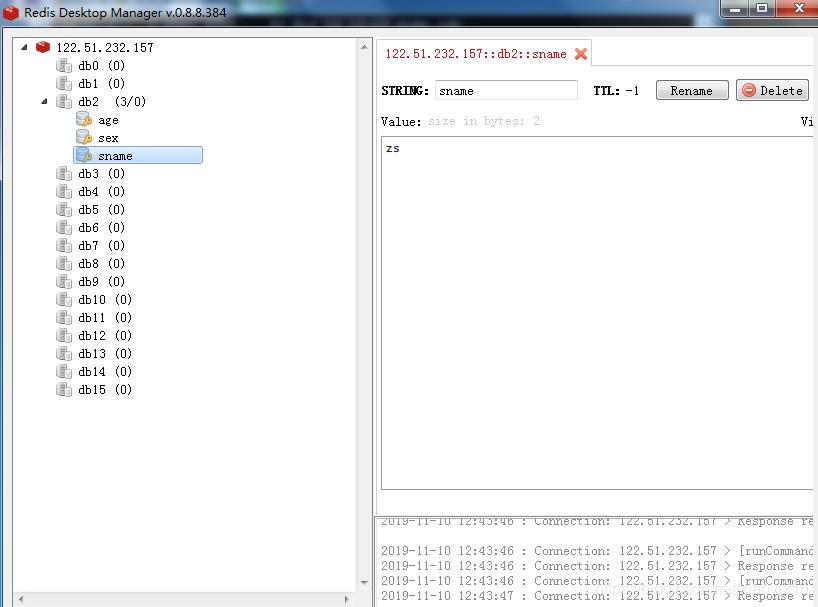Select the age key in db2
The height and width of the screenshot is (607, 818).
tap(108, 120)
